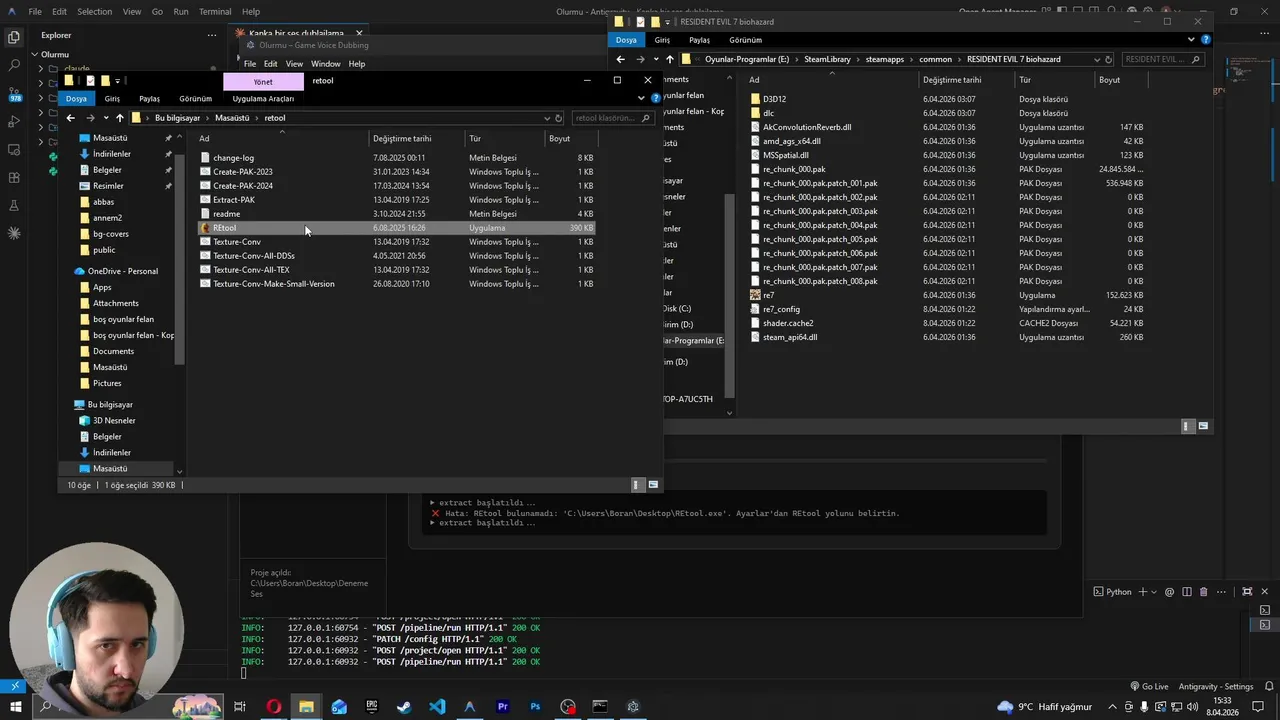This screenshot has height=720, width=1280.
Task: Go up one folder in retool window
Action: point(119,118)
